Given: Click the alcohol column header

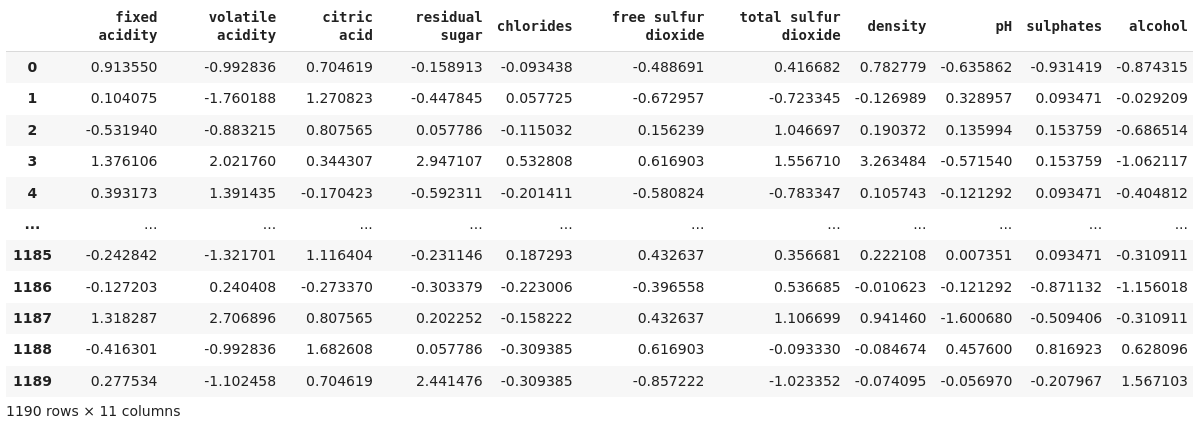Looking at the screenshot, I should point(1157,26).
